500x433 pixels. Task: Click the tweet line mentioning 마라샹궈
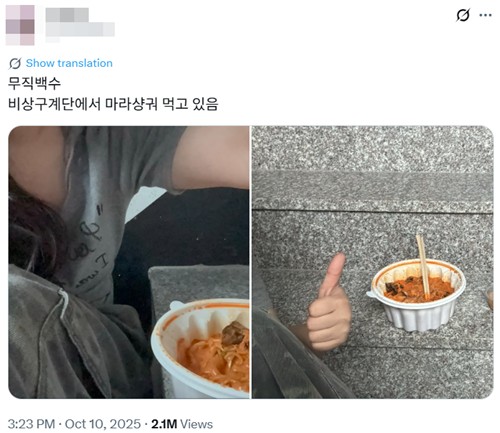click(x=113, y=104)
